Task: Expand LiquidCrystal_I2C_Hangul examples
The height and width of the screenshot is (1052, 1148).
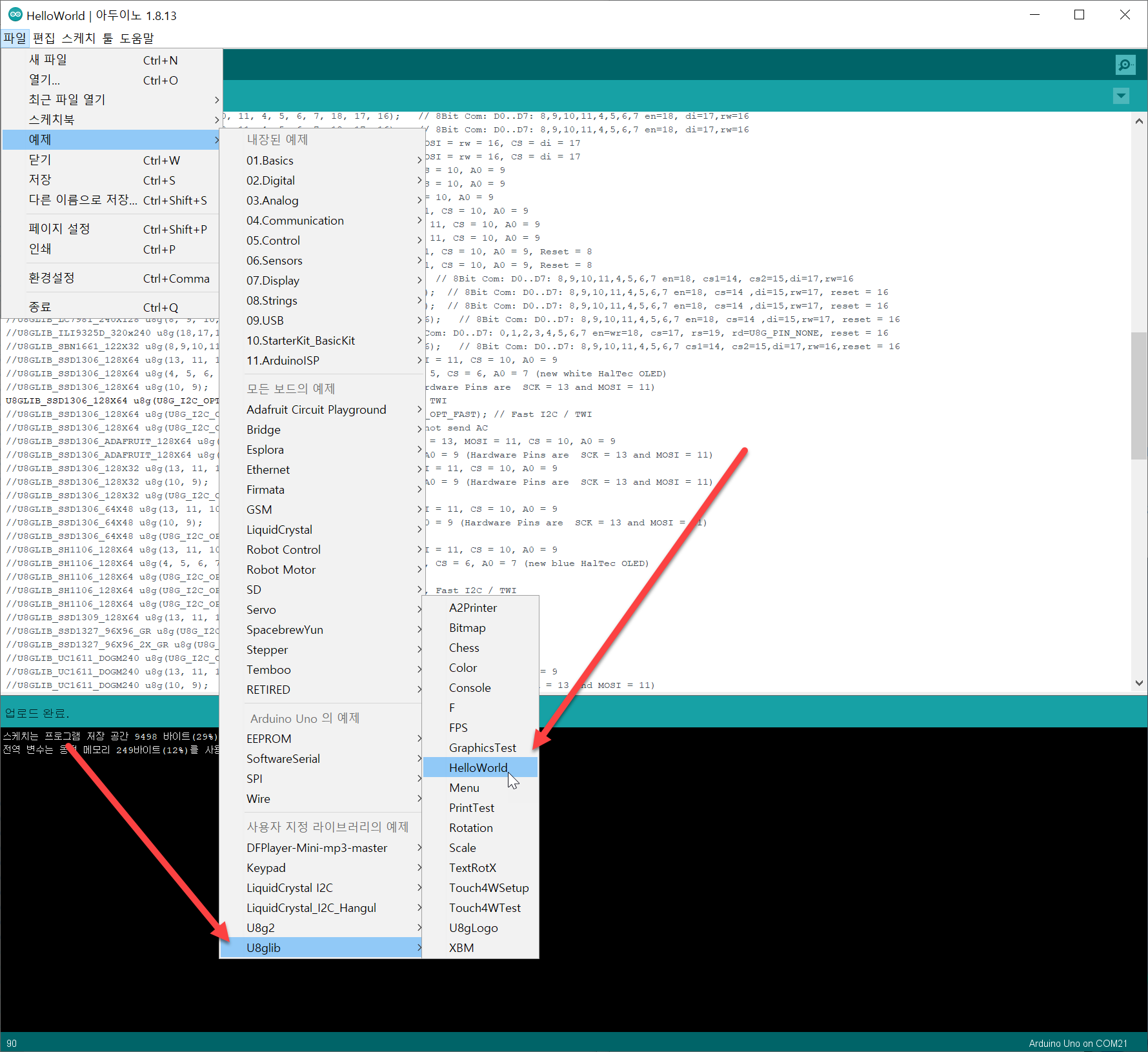Action: click(x=321, y=908)
